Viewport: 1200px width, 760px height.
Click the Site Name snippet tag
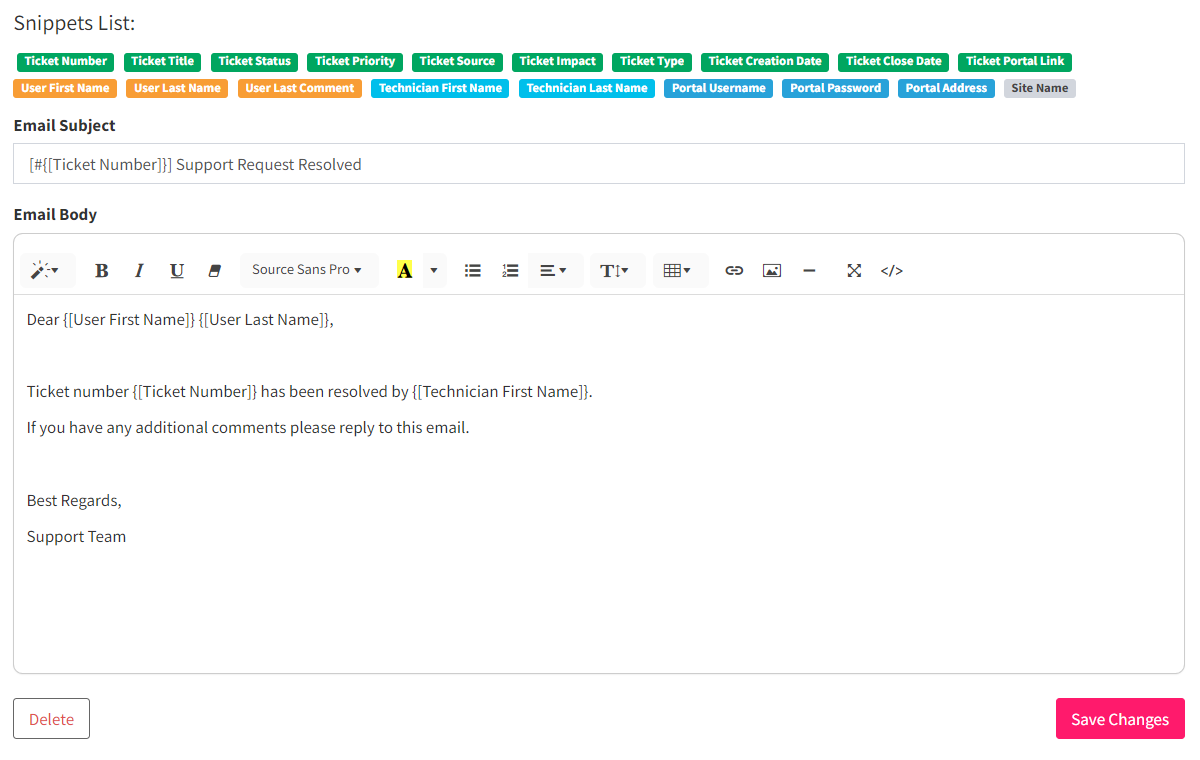(1040, 89)
